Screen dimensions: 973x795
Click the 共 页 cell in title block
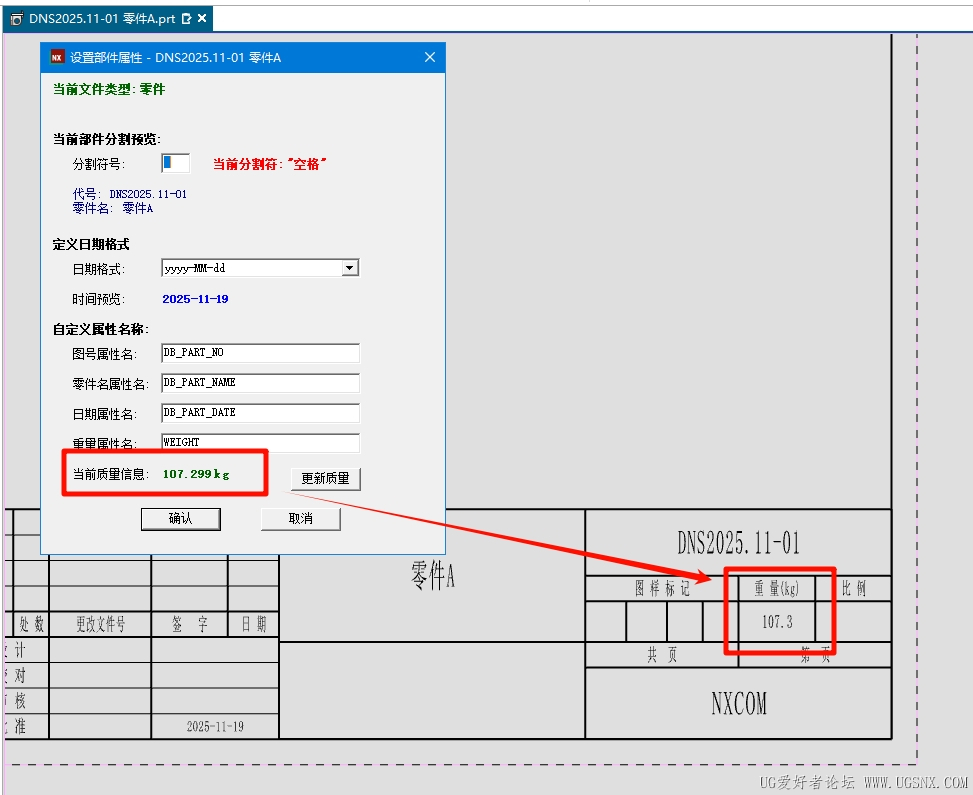[662, 655]
